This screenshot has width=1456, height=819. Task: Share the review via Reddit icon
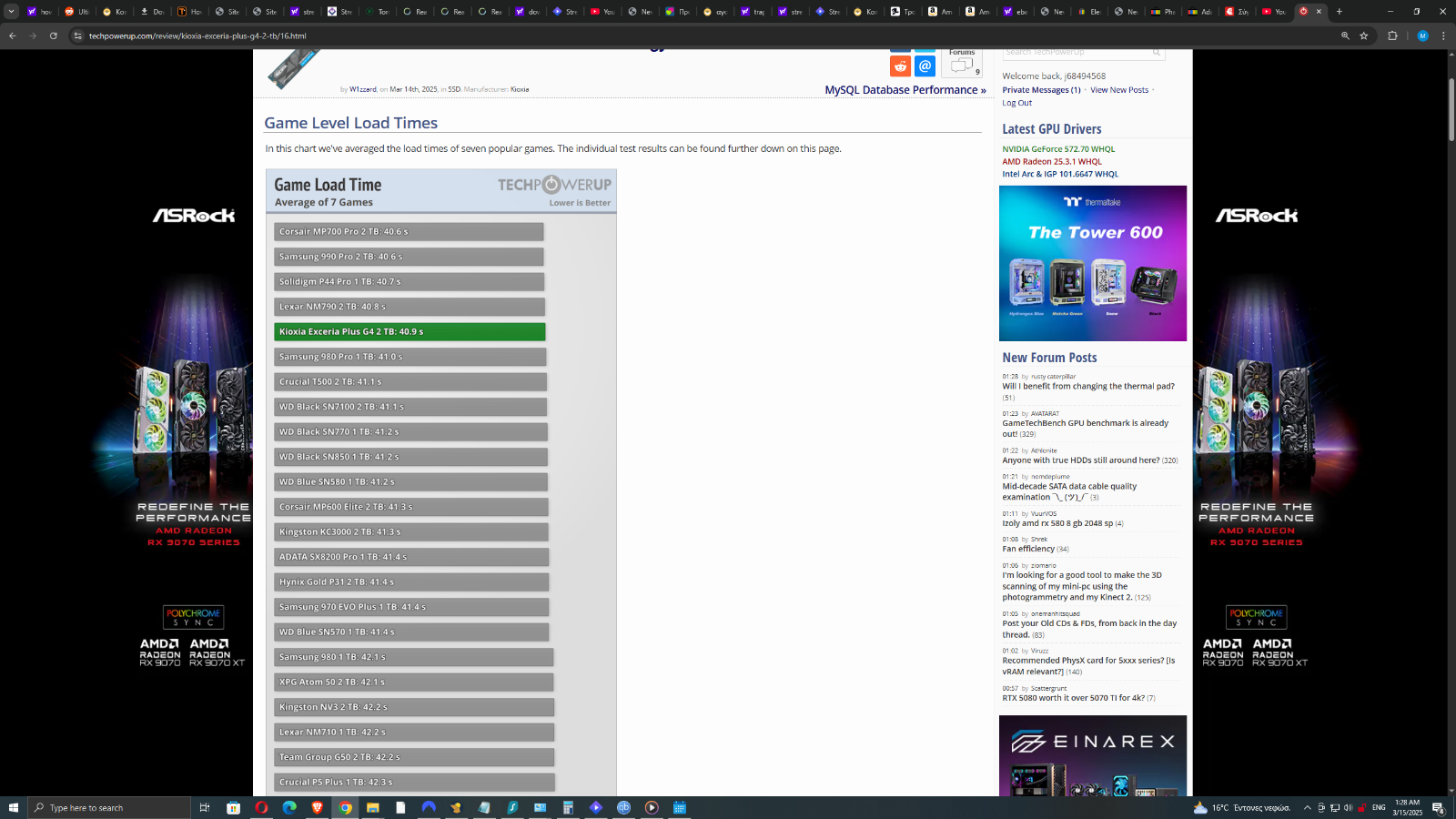pyautogui.click(x=900, y=66)
